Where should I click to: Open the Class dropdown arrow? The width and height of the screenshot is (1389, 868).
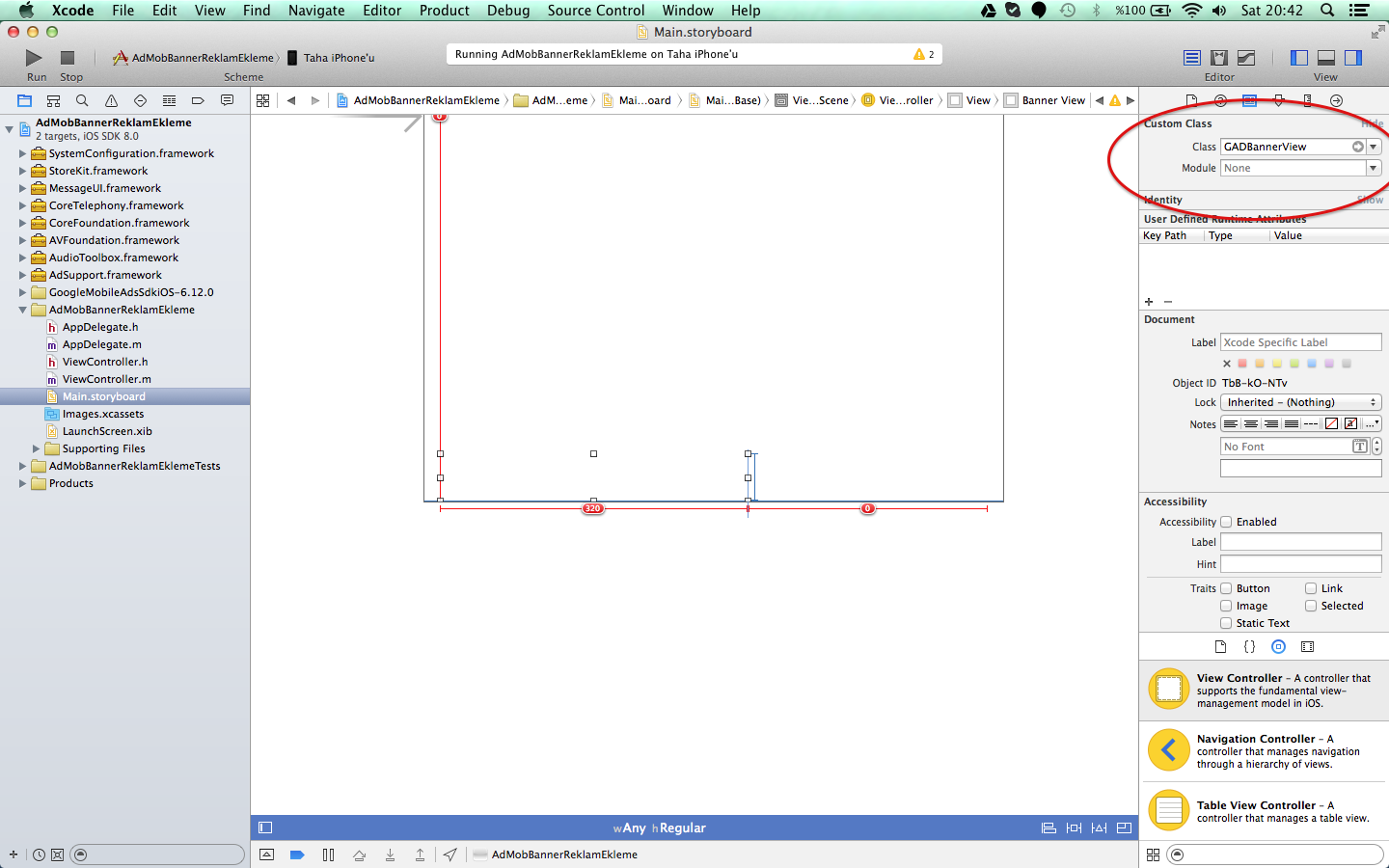point(1374,147)
